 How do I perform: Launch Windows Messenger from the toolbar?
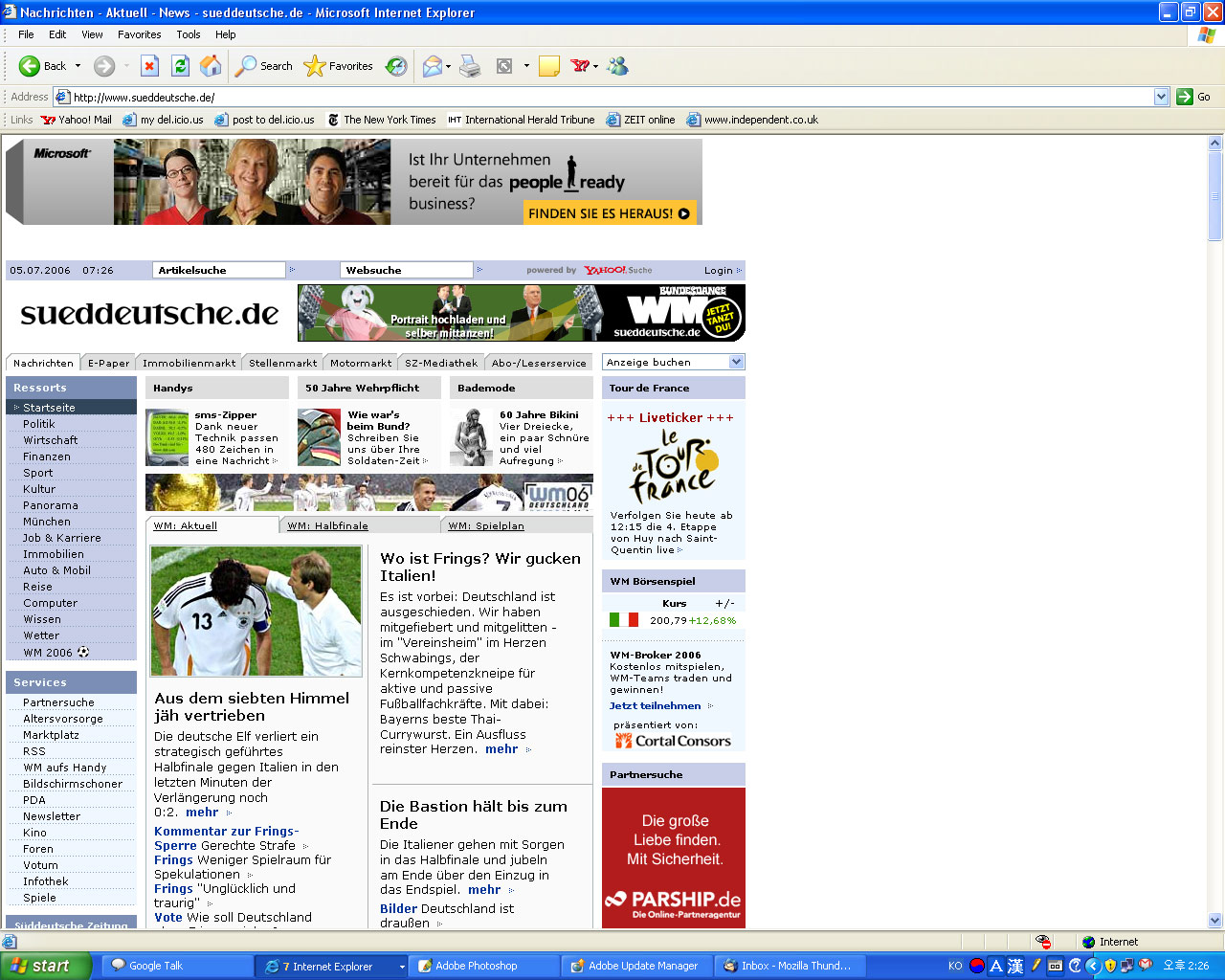[x=617, y=66]
